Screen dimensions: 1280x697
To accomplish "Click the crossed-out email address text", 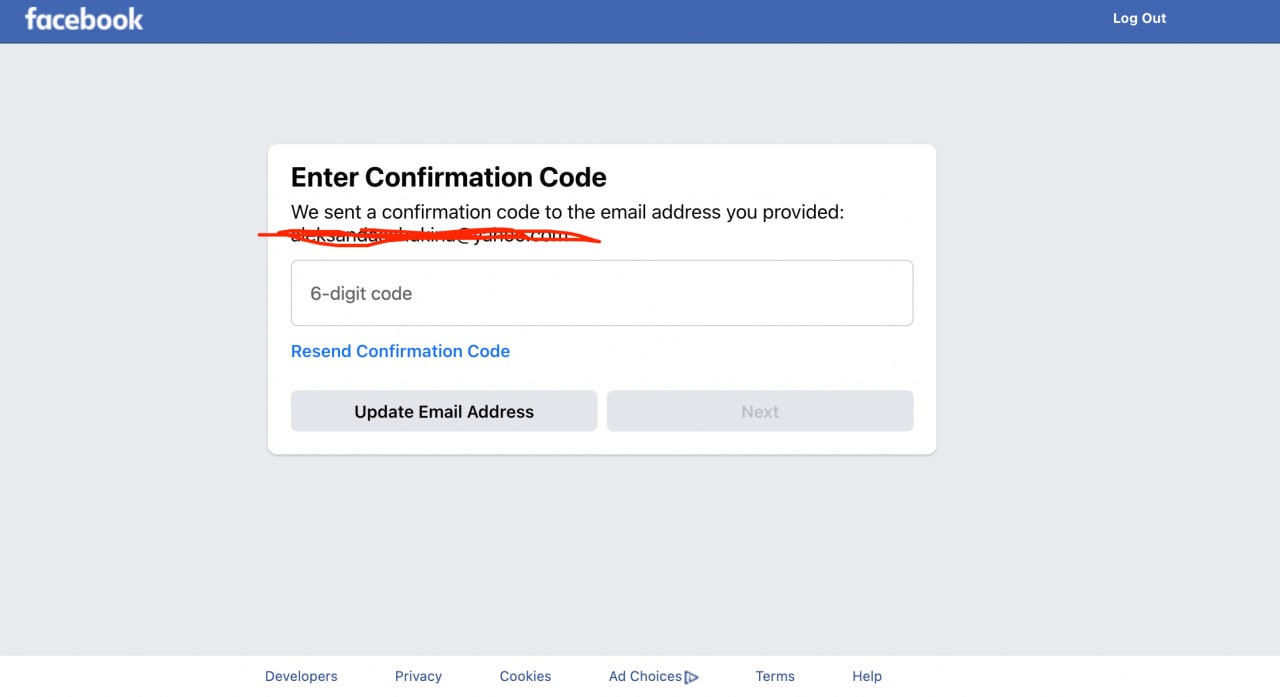I will (430, 236).
